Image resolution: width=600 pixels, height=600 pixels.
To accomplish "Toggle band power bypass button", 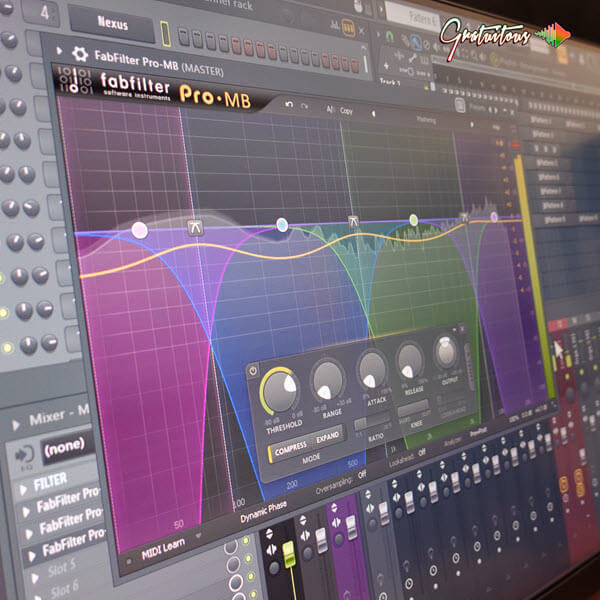I will [253, 371].
